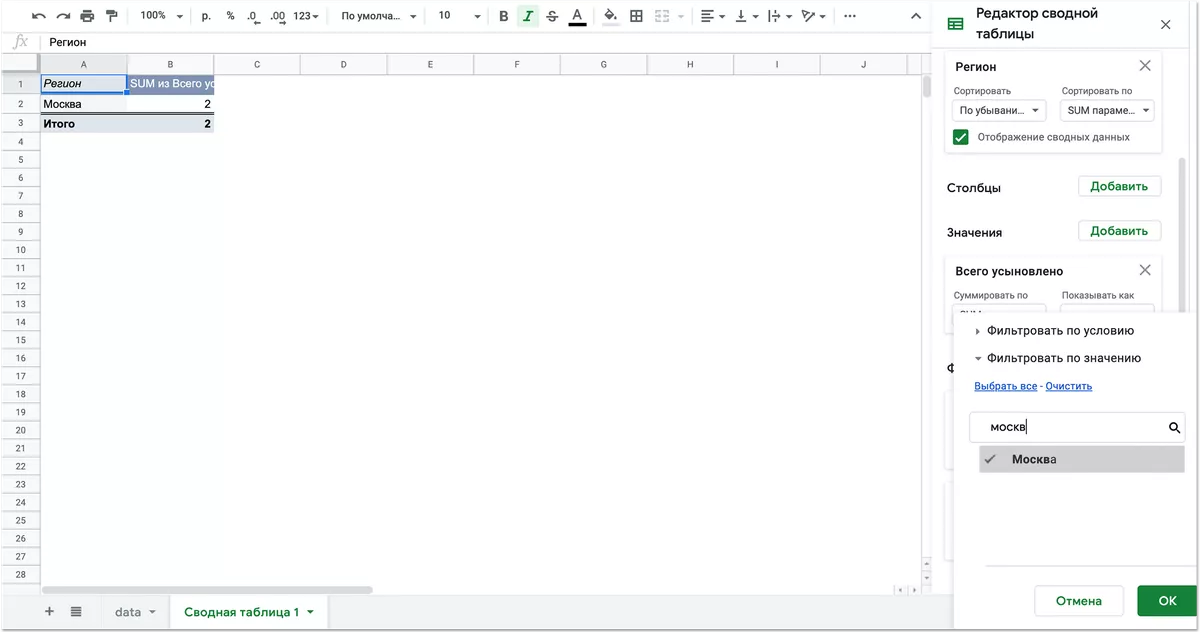Open merge cells options arrow
1200x632 pixels.
[681, 16]
